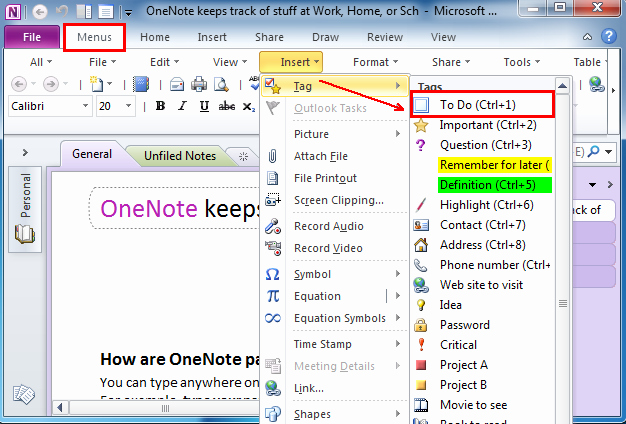Select the yellow Remember for later tag
626x424 pixels.
pyautogui.click(x=495, y=165)
